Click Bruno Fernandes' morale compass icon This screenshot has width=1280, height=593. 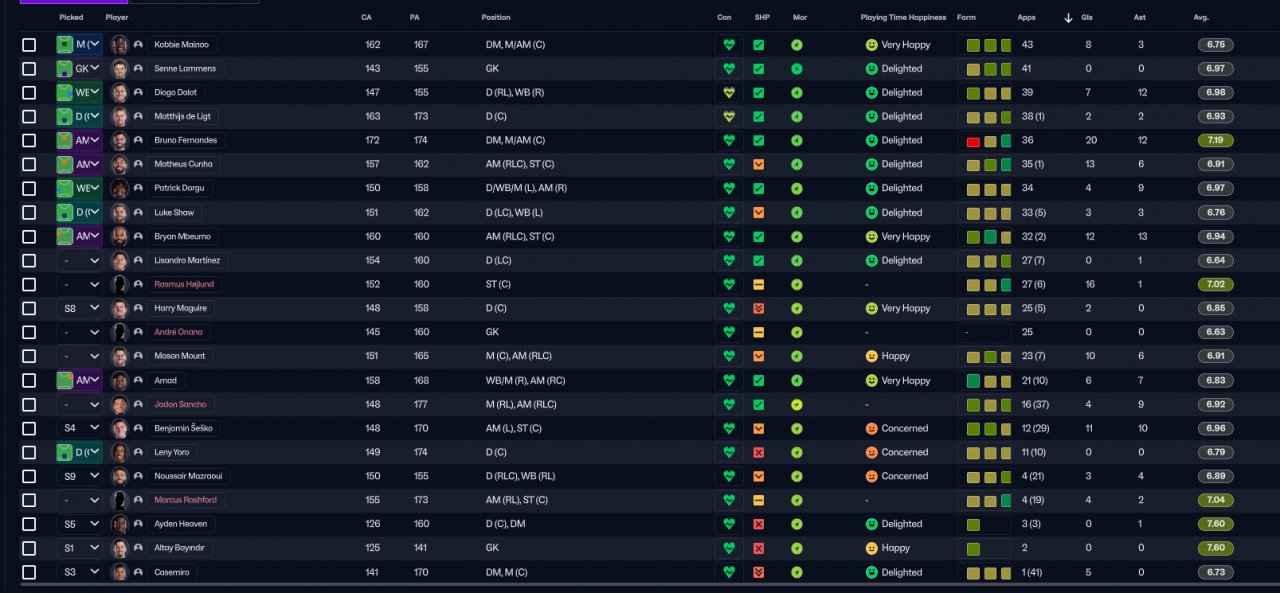(x=797, y=141)
